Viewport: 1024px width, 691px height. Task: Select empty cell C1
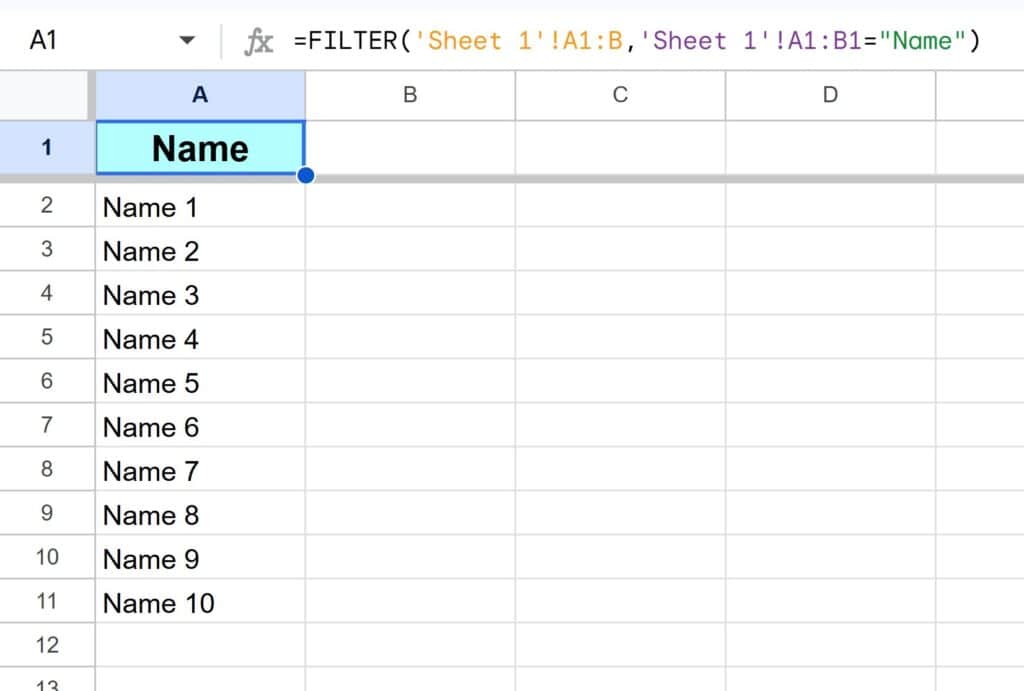pyautogui.click(x=620, y=148)
